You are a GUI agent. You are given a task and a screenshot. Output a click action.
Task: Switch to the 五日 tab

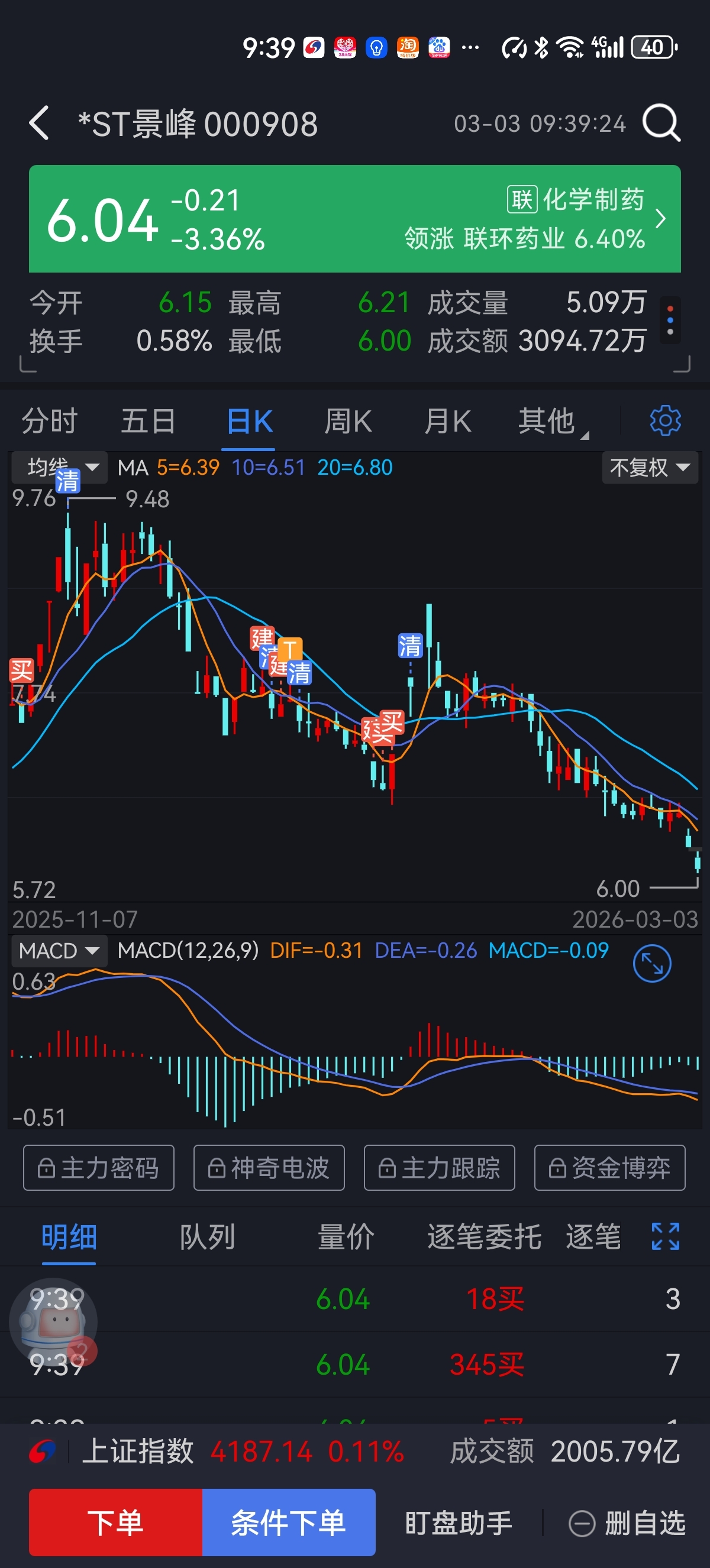[x=149, y=421]
